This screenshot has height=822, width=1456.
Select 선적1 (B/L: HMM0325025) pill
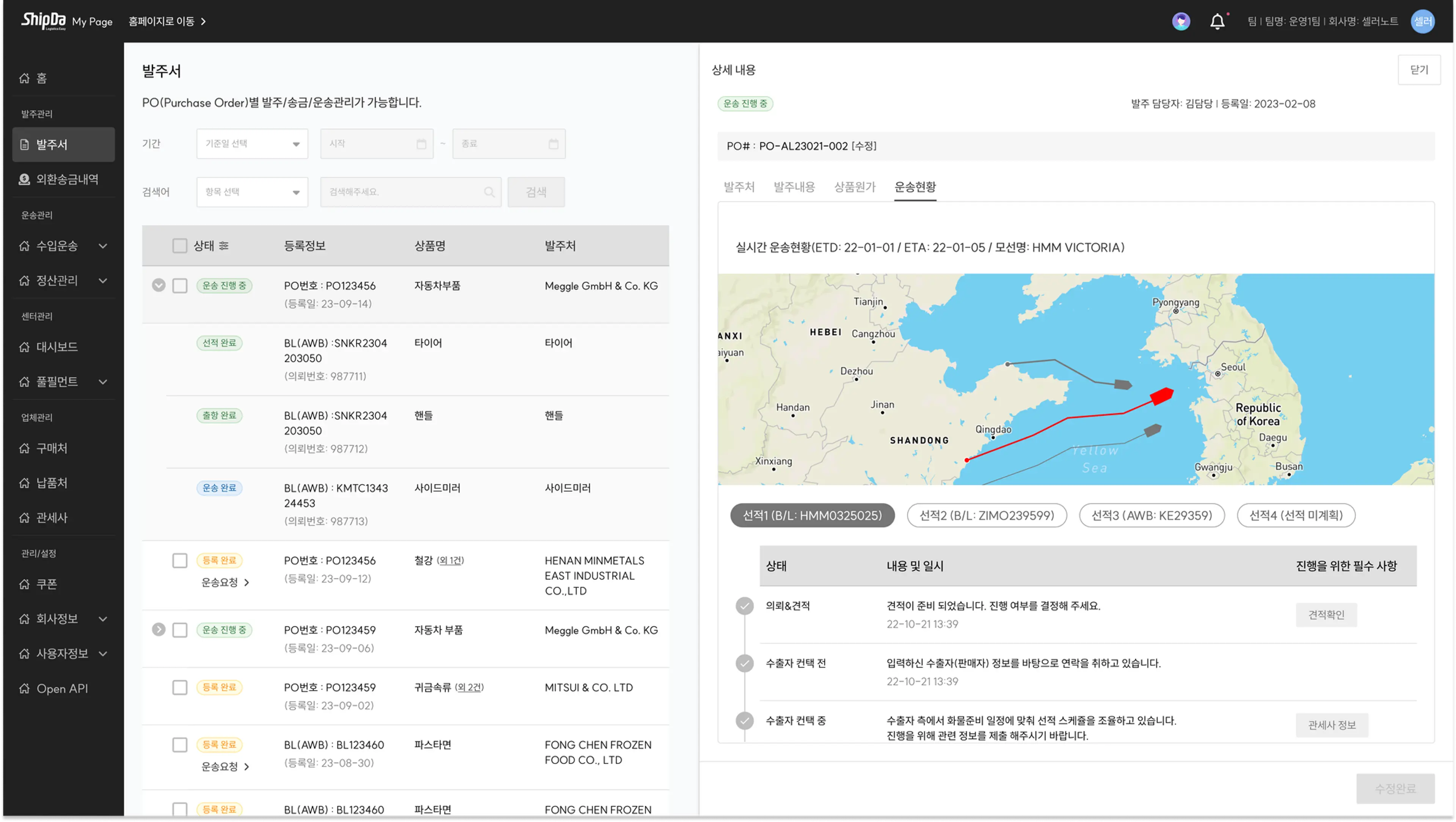coord(812,516)
